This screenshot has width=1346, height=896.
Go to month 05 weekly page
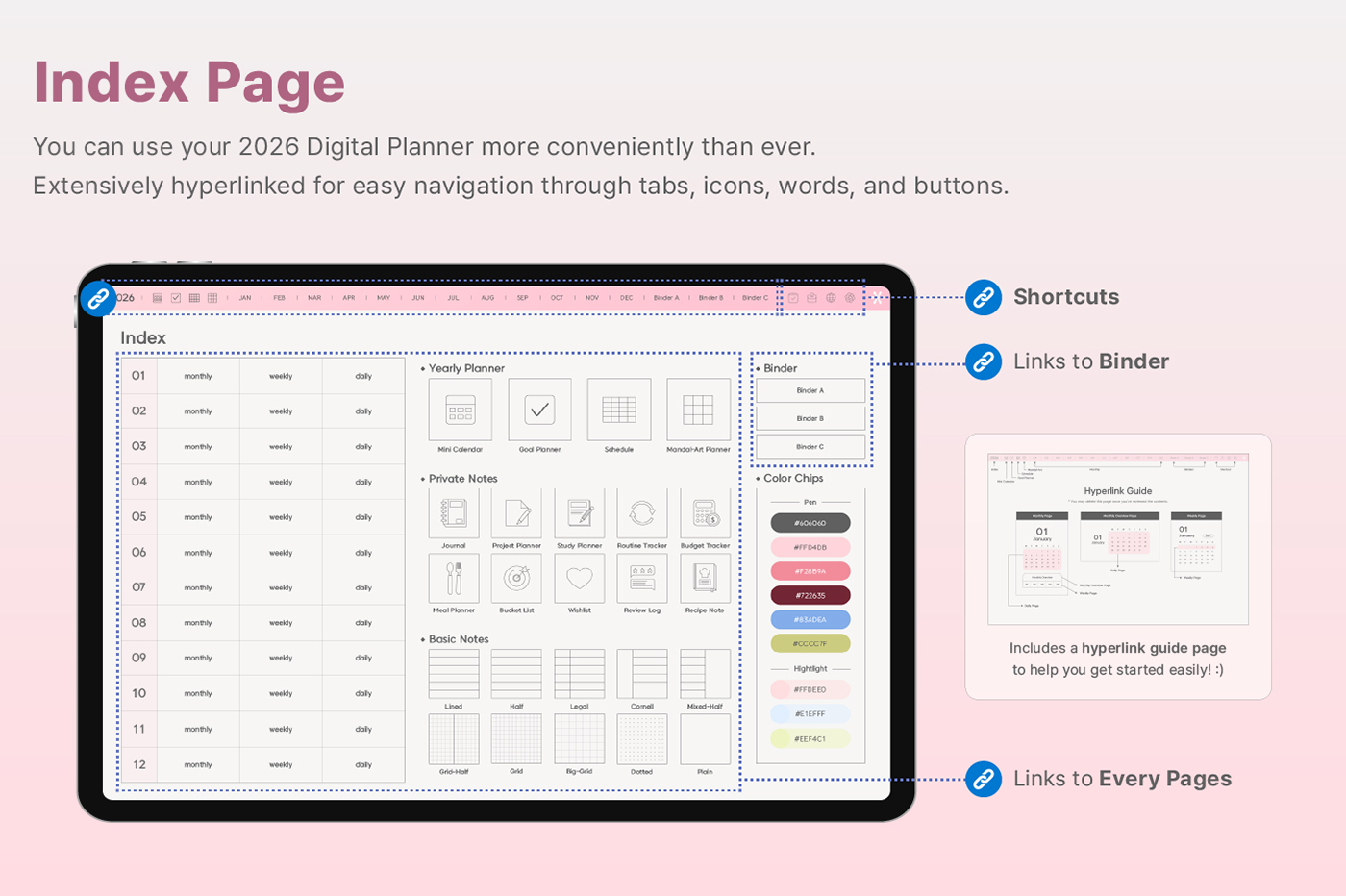[281, 517]
